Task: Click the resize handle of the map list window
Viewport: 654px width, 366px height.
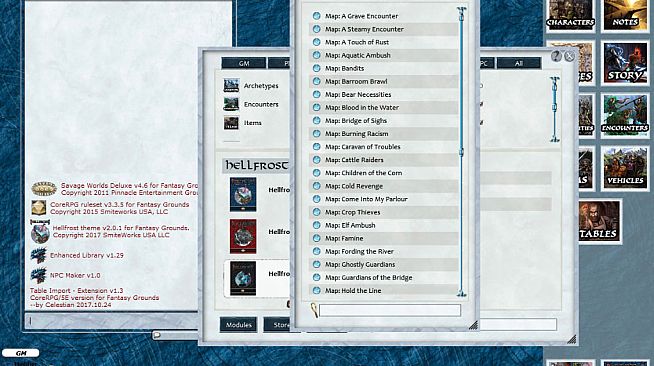Action: 473,325
